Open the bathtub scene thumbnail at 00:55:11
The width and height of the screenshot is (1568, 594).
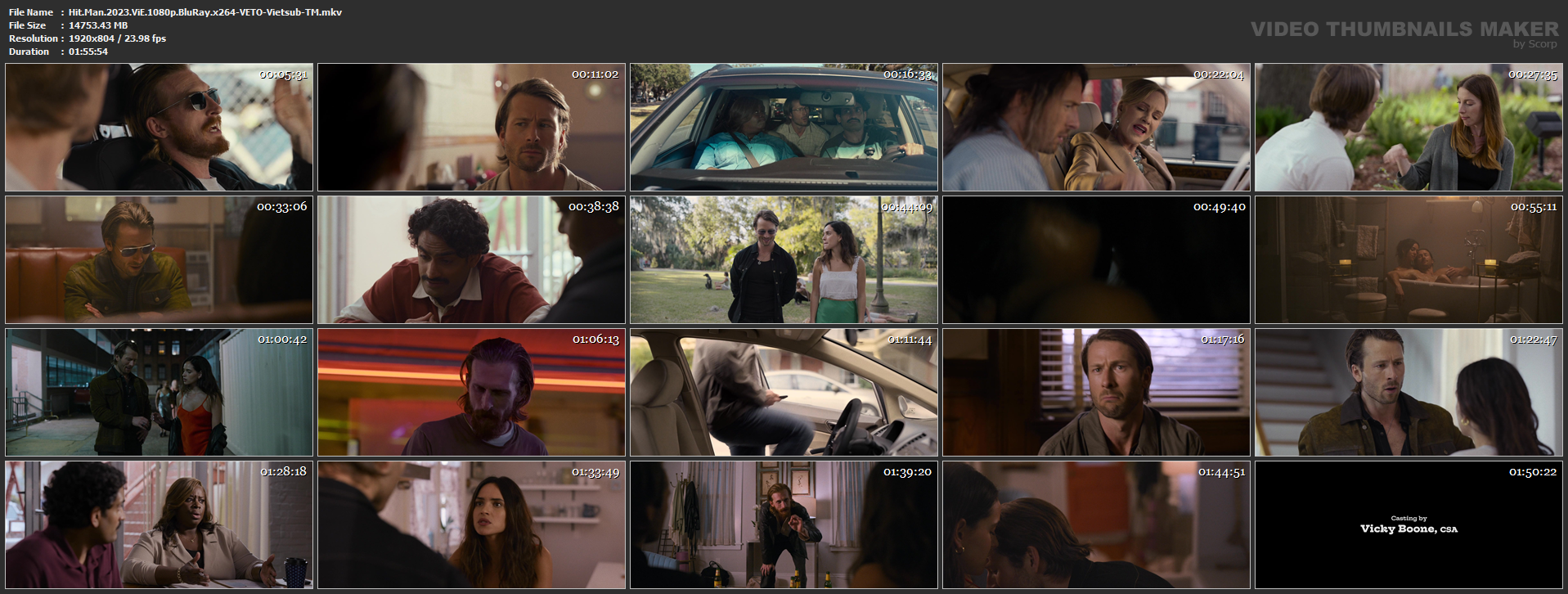click(1409, 260)
